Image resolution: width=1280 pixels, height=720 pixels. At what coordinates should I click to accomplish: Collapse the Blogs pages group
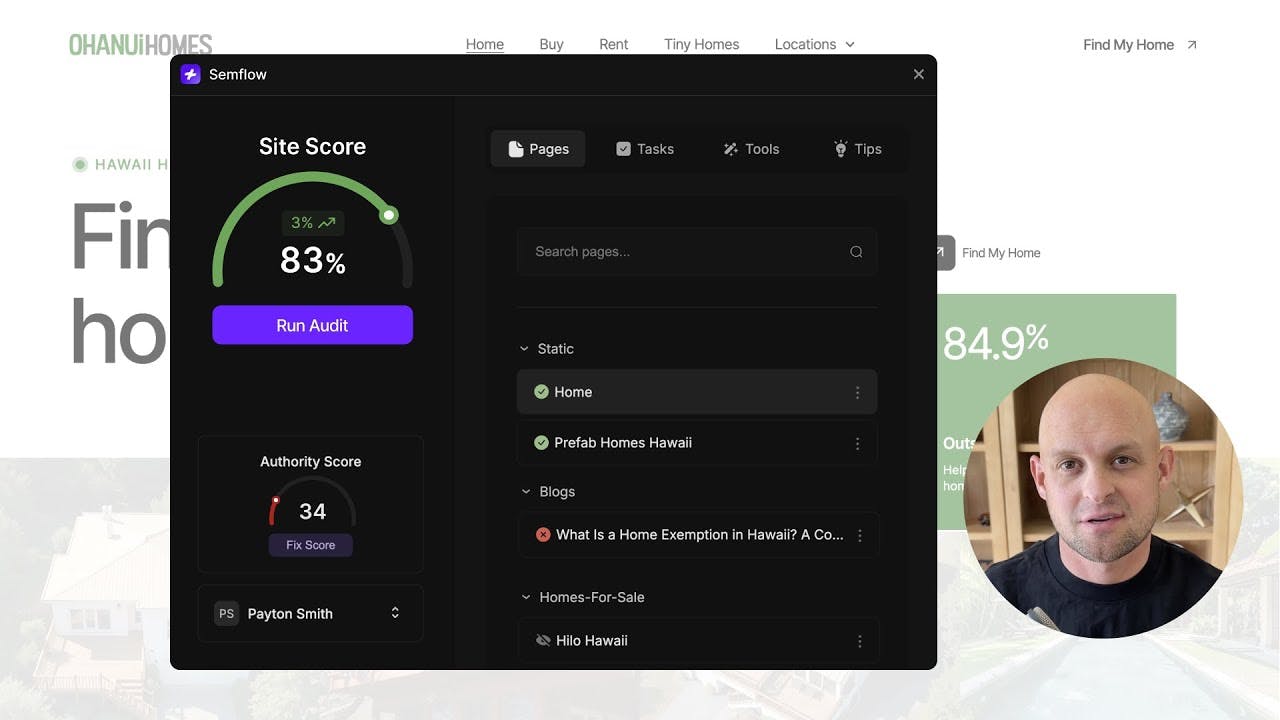[x=525, y=492]
